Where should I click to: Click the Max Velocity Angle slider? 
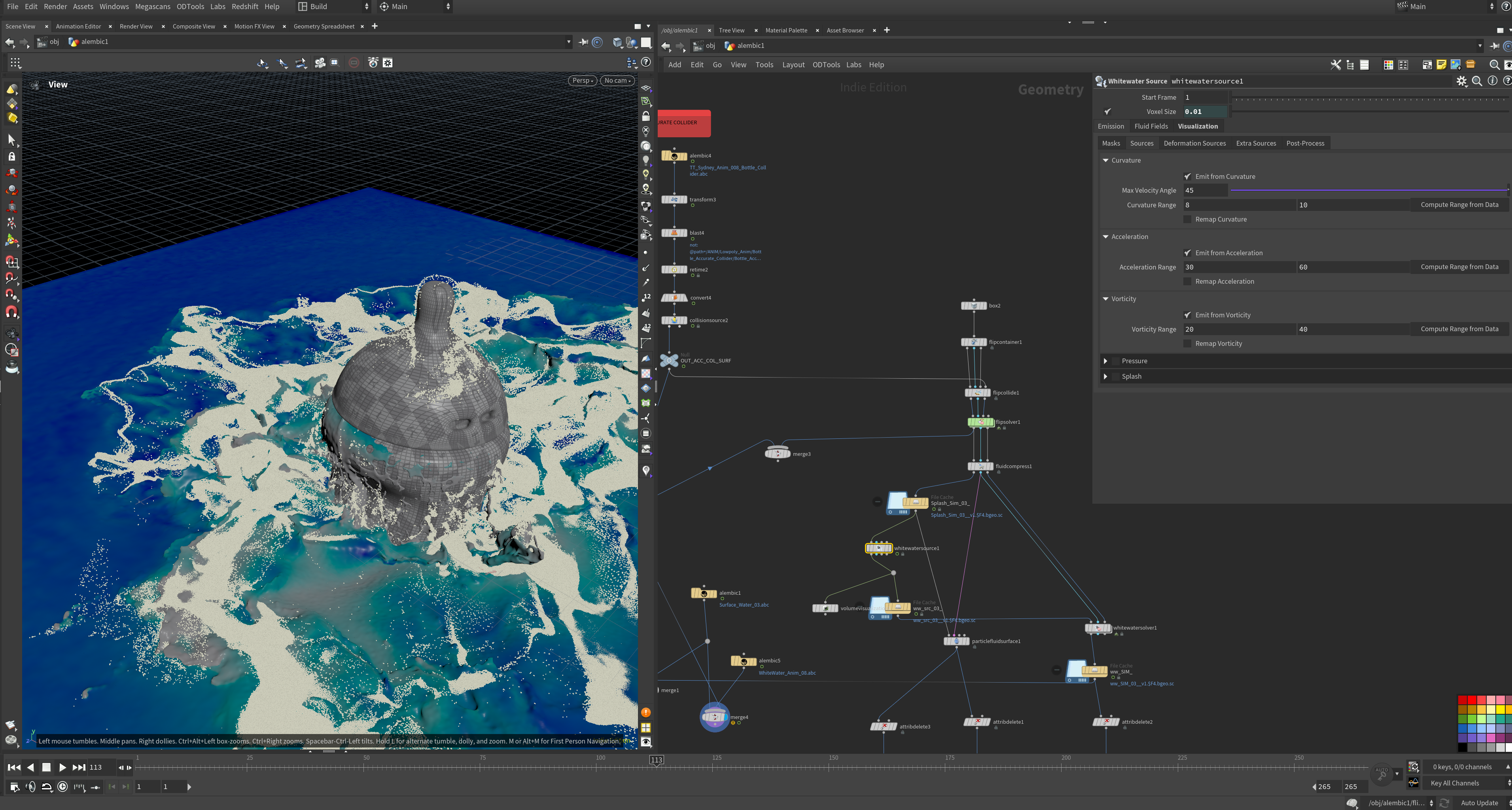click(1369, 190)
